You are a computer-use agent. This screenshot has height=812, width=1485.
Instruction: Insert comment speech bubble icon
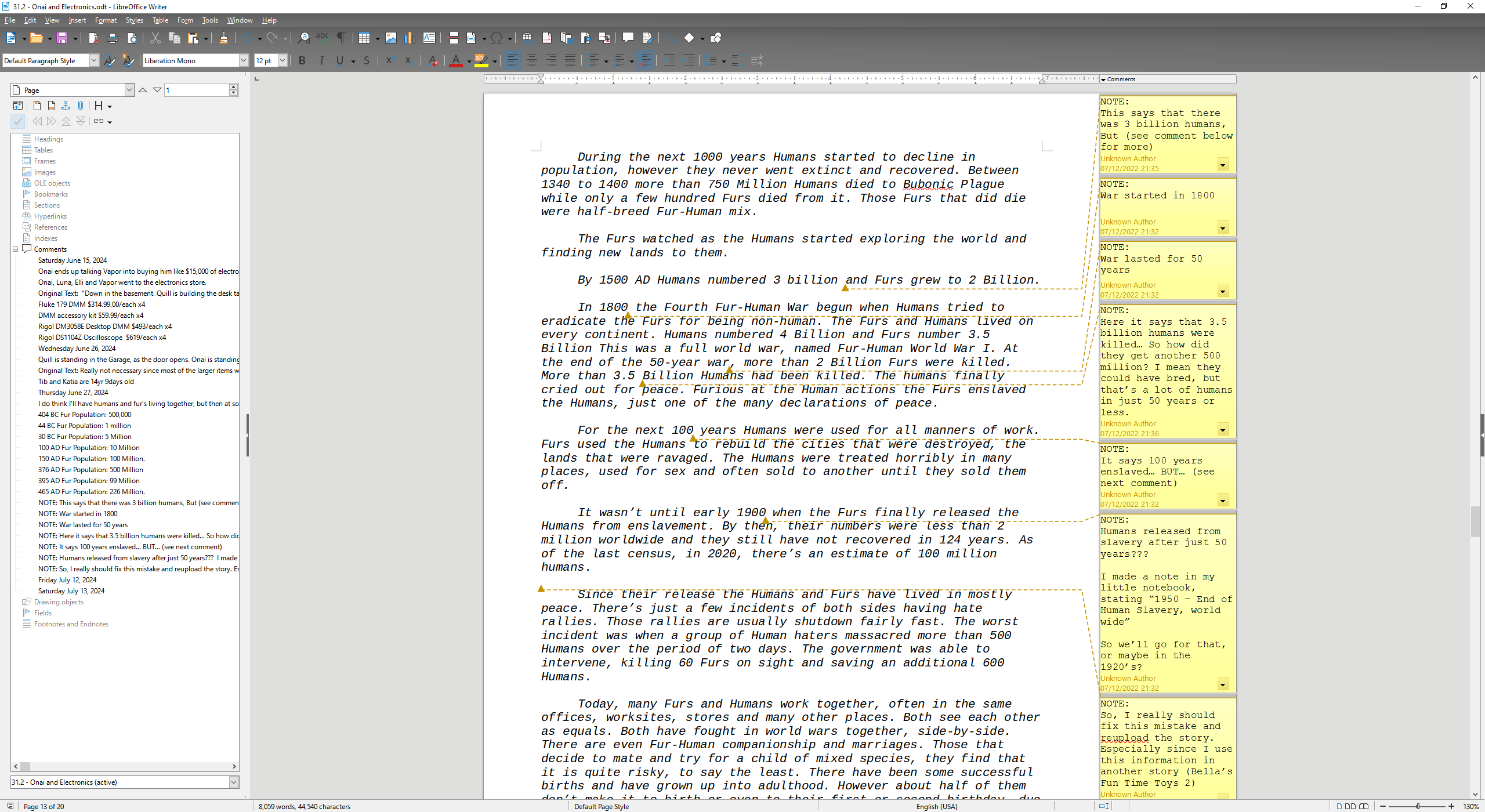click(x=628, y=38)
